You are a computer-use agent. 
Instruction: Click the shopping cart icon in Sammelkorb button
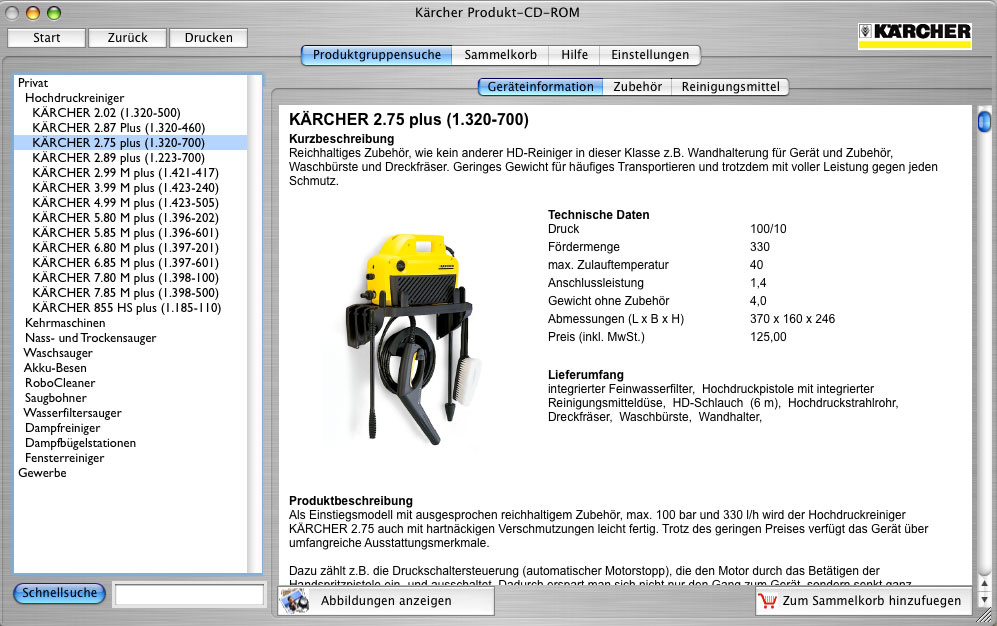[767, 601]
